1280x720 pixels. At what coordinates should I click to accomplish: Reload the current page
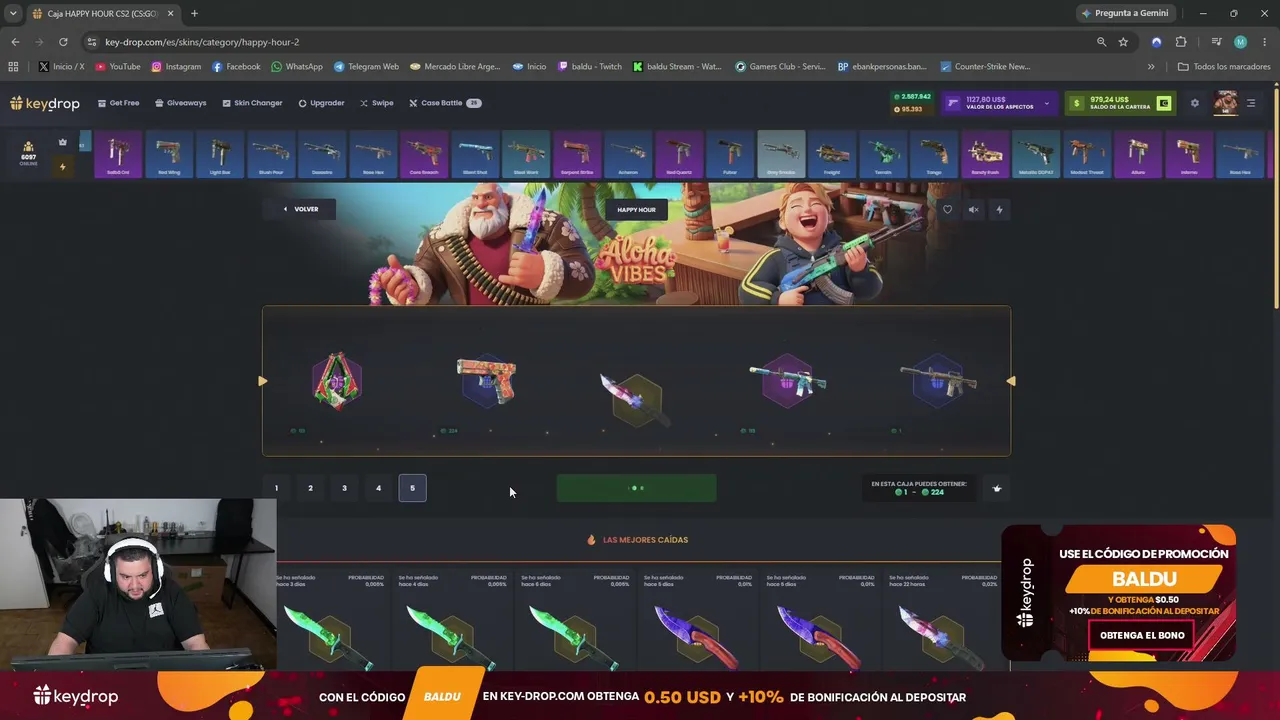coord(63,42)
